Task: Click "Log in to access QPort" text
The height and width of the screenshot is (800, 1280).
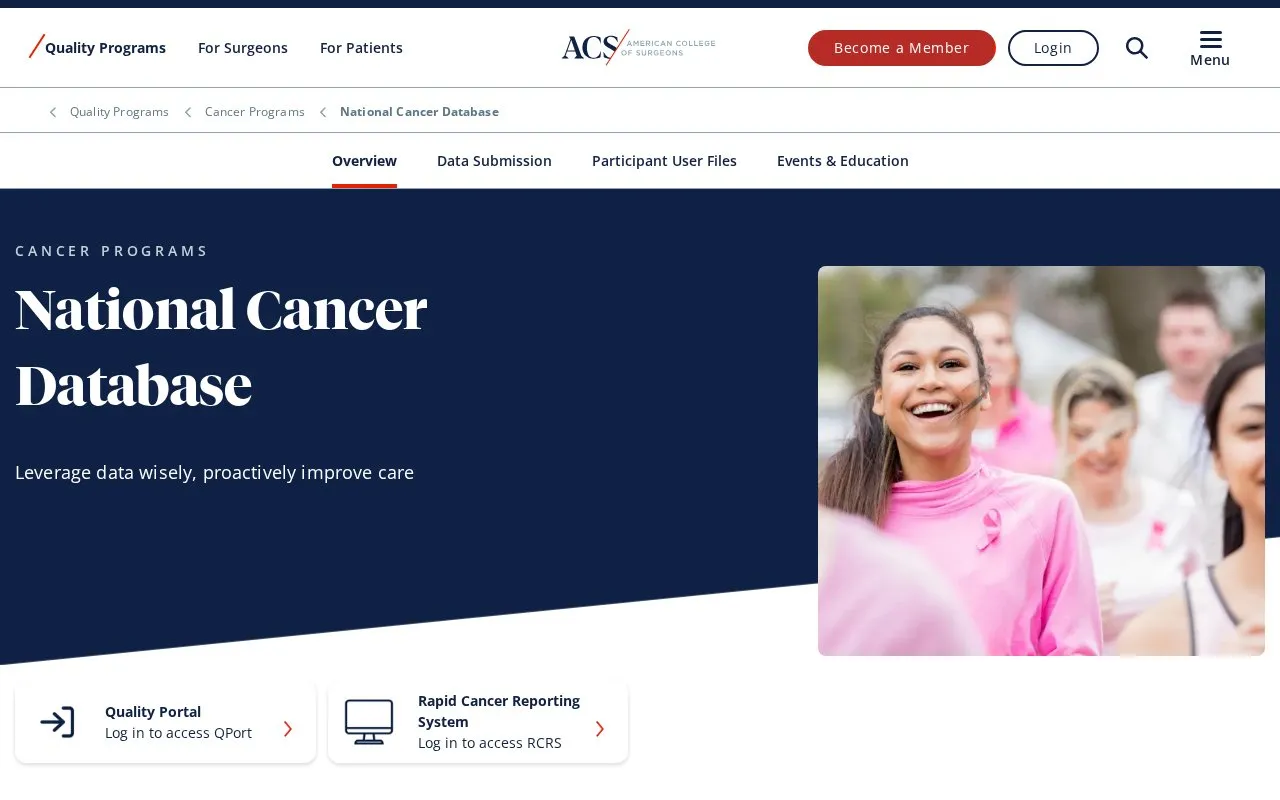Action: pyautogui.click(x=178, y=733)
